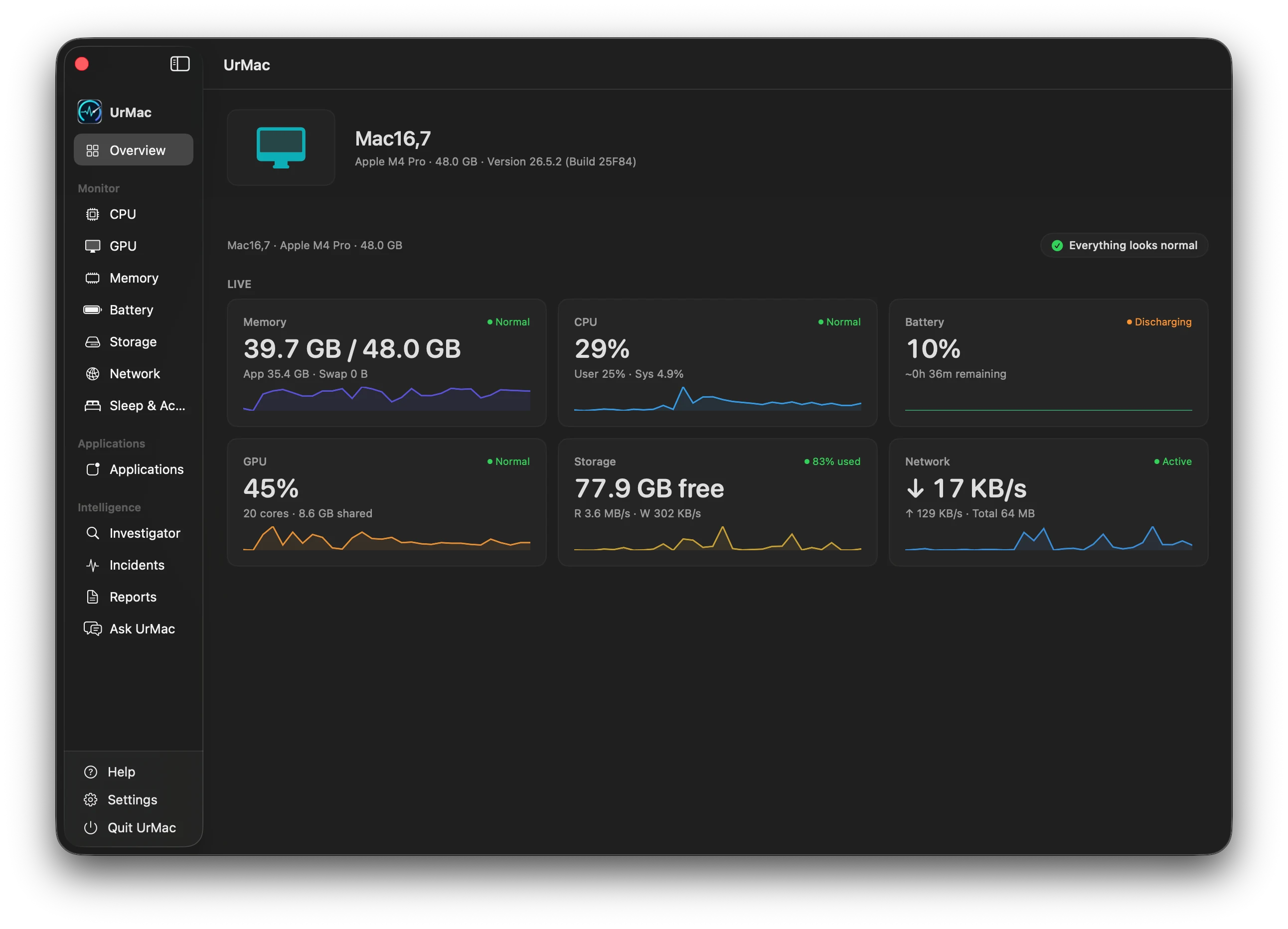Image resolution: width=1288 pixels, height=929 pixels.
Task: Click the ~0h 36m remaining text
Action: pyautogui.click(x=955, y=374)
